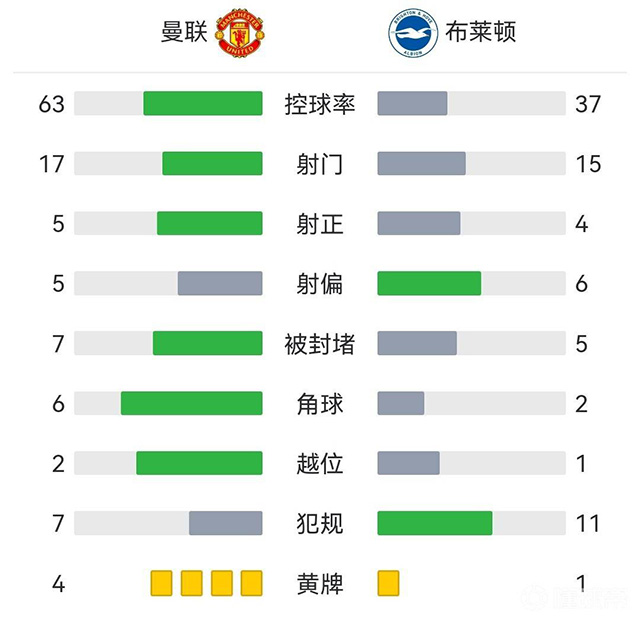The image size is (640, 617).
Task: Click Brighton's yellow card icon
Action: (388, 583)
